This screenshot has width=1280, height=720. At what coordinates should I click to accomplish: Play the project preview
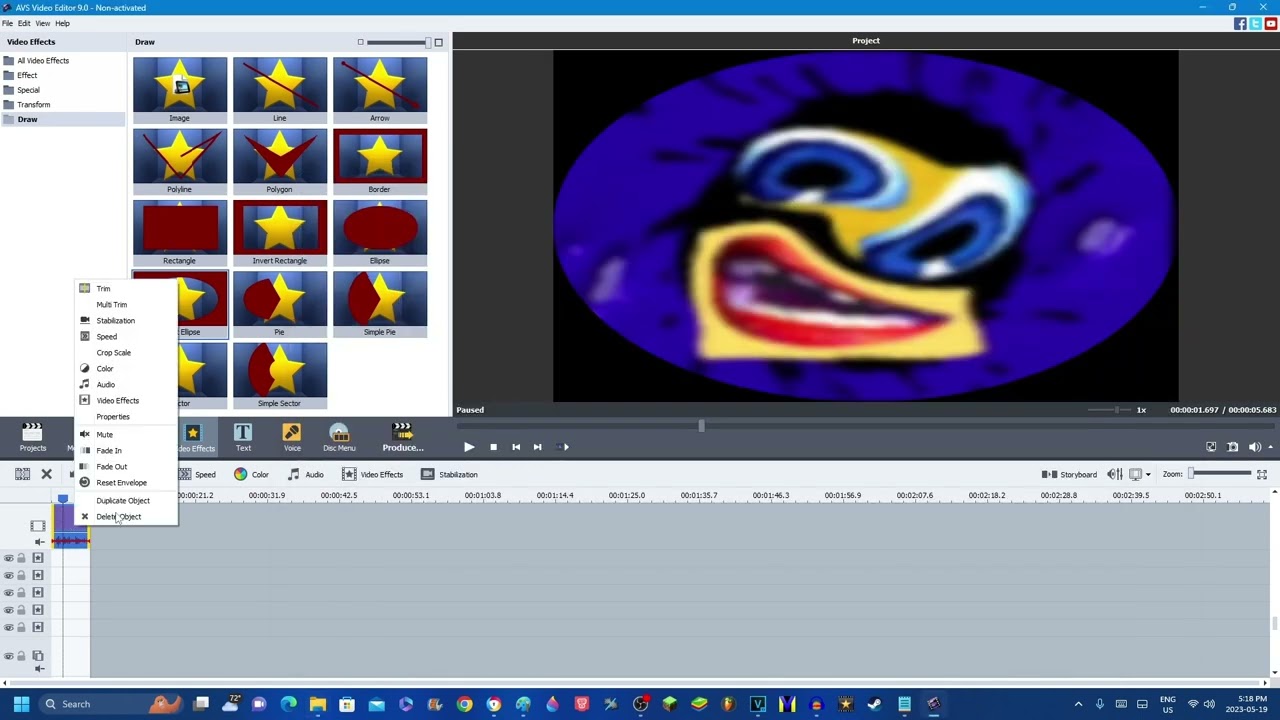[x=468, y=447]
